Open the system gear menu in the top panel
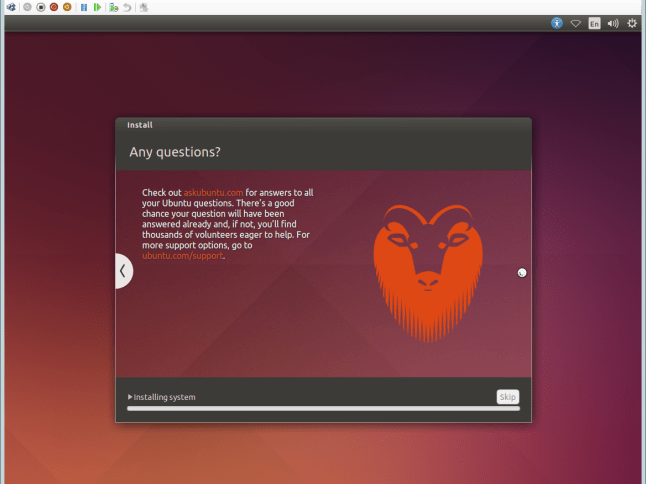 pyautogui.click(x=632, y=23)
